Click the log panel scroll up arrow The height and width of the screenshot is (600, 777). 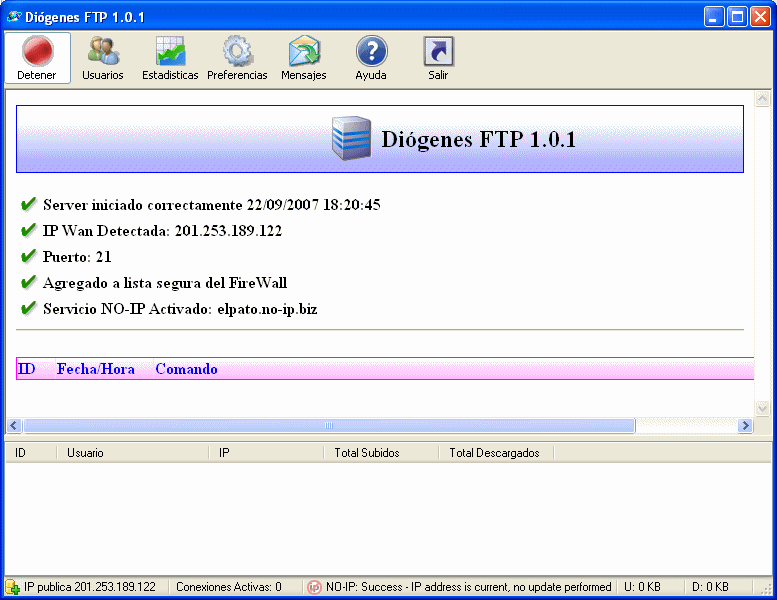tap(762, 100)
